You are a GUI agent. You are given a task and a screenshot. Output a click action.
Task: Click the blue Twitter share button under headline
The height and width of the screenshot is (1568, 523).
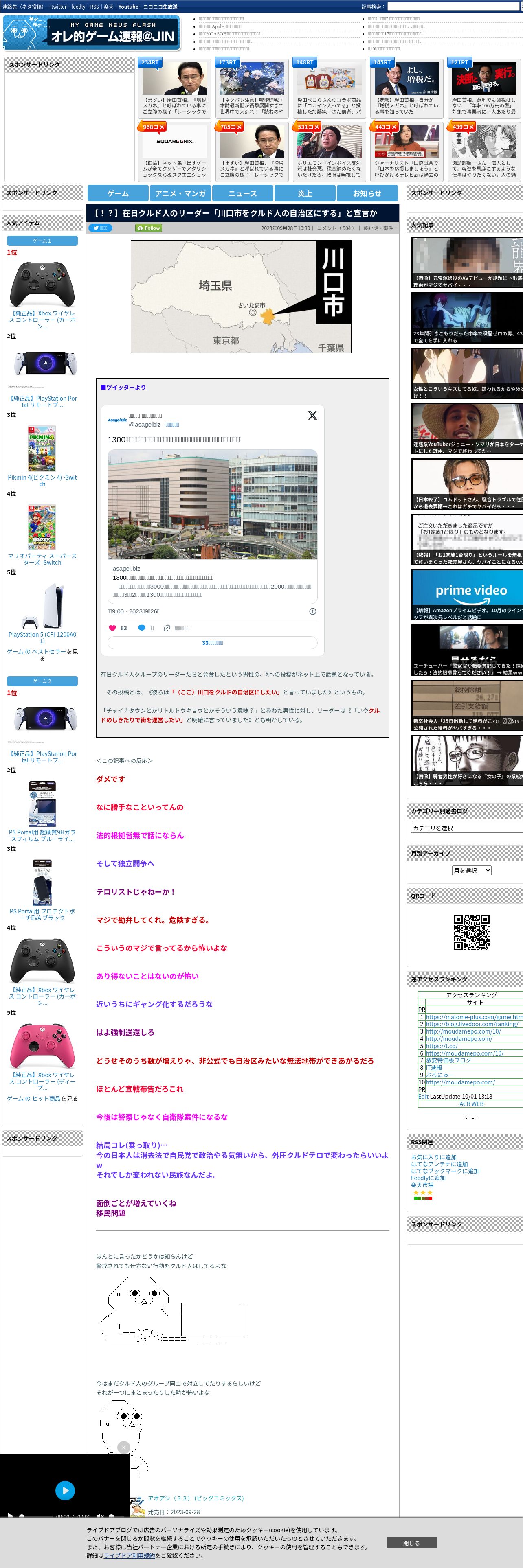coord(100,228)
